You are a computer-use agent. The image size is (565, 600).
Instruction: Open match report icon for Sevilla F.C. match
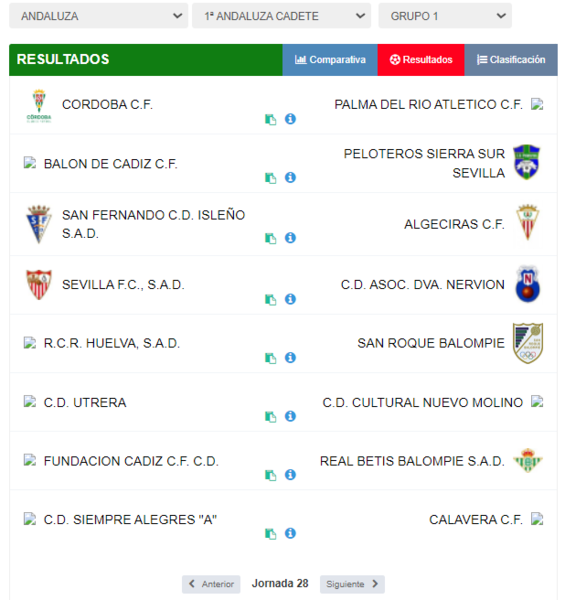[x=270, y=299]
